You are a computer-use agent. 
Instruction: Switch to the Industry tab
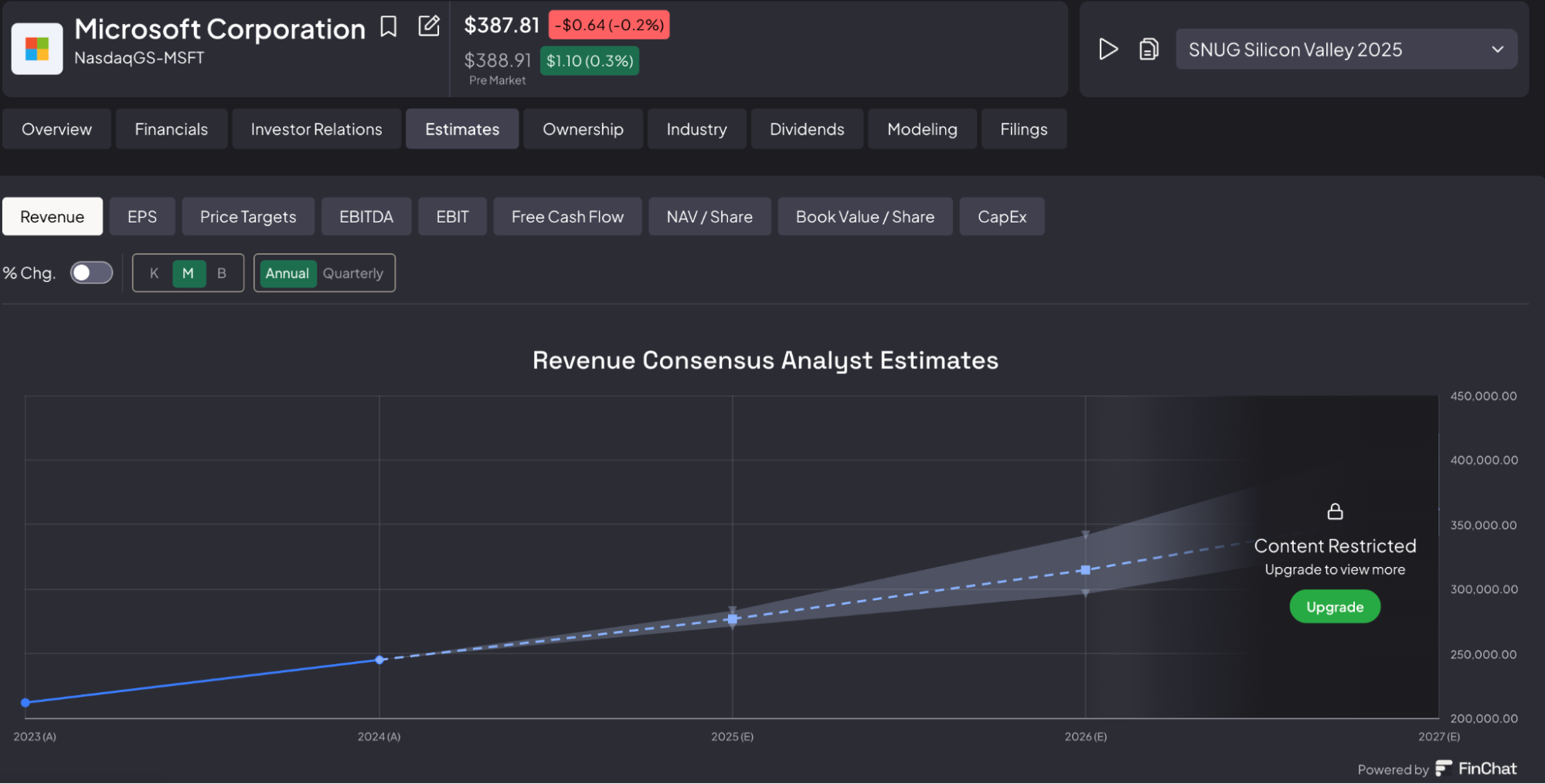click(696, 129)
